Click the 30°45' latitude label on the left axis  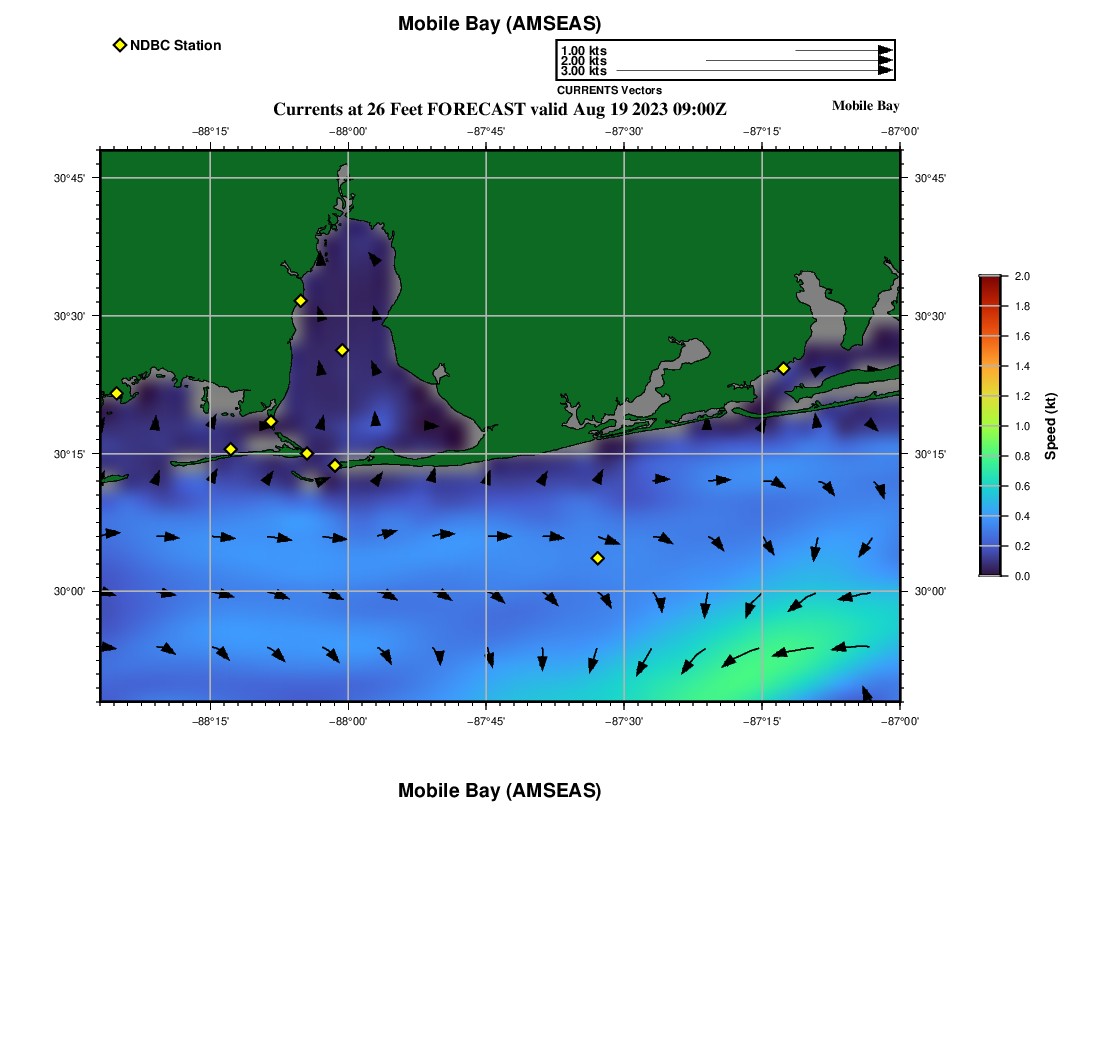tap(69, 178)
